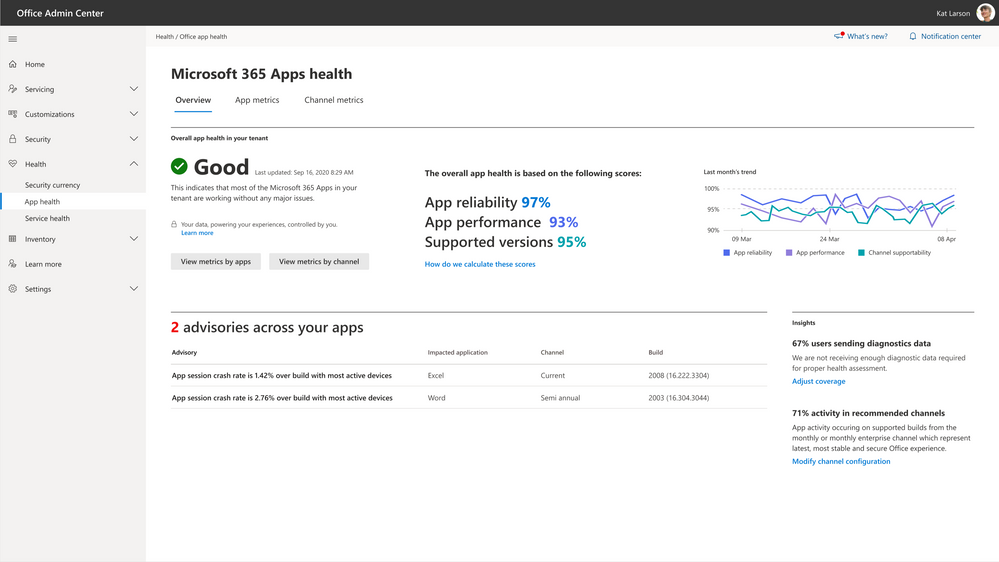Expand the Inventory section chevron

(134, 238)
